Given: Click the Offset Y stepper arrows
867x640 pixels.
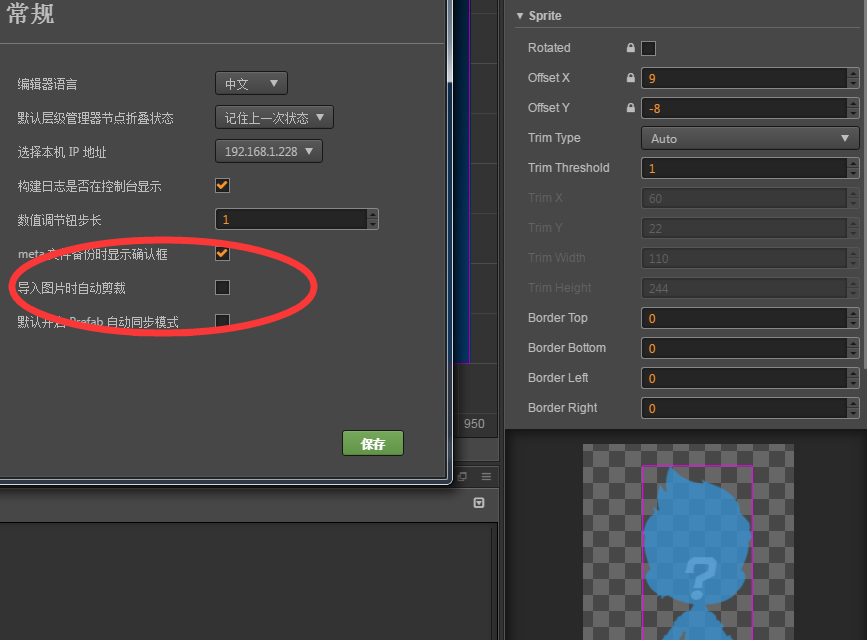Looking at the screenshot, I should tap(853, 108).
